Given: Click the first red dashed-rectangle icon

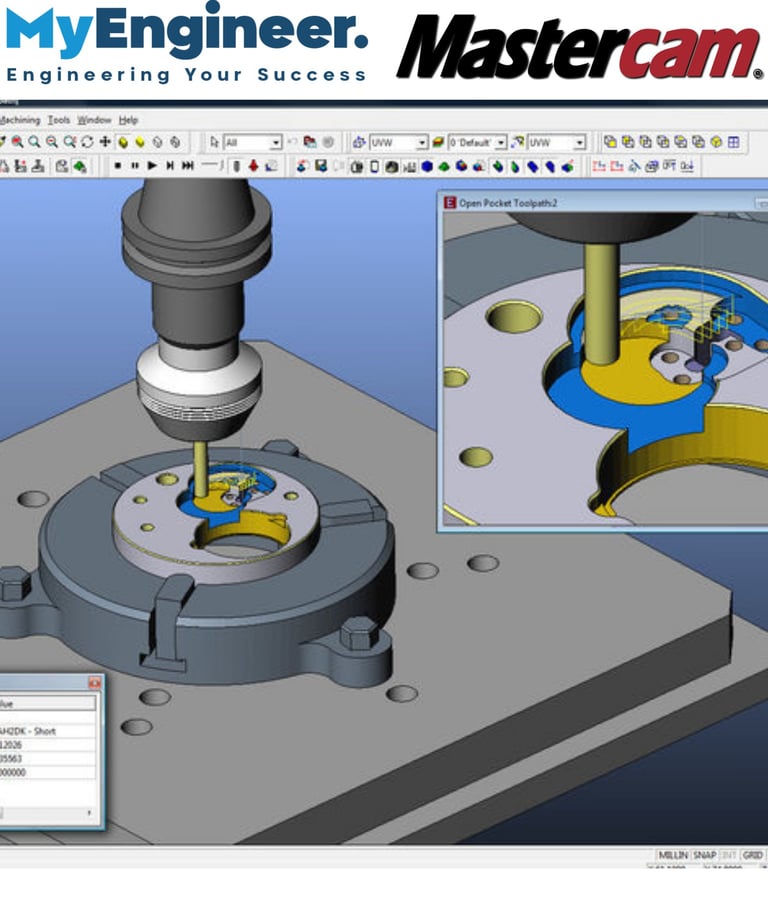Looking at the screenshot, I should (598, 167).
